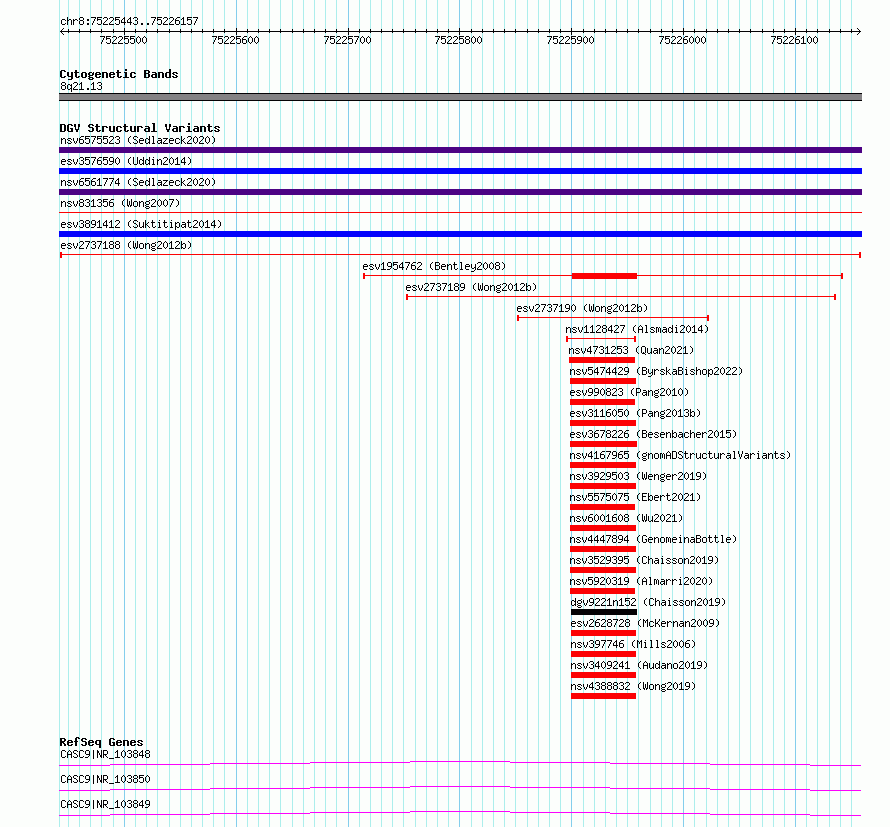Click the esv2737188 (Wong2012b) label
The width and height of the screenshot is (890, 827).
tap(126, 245)
